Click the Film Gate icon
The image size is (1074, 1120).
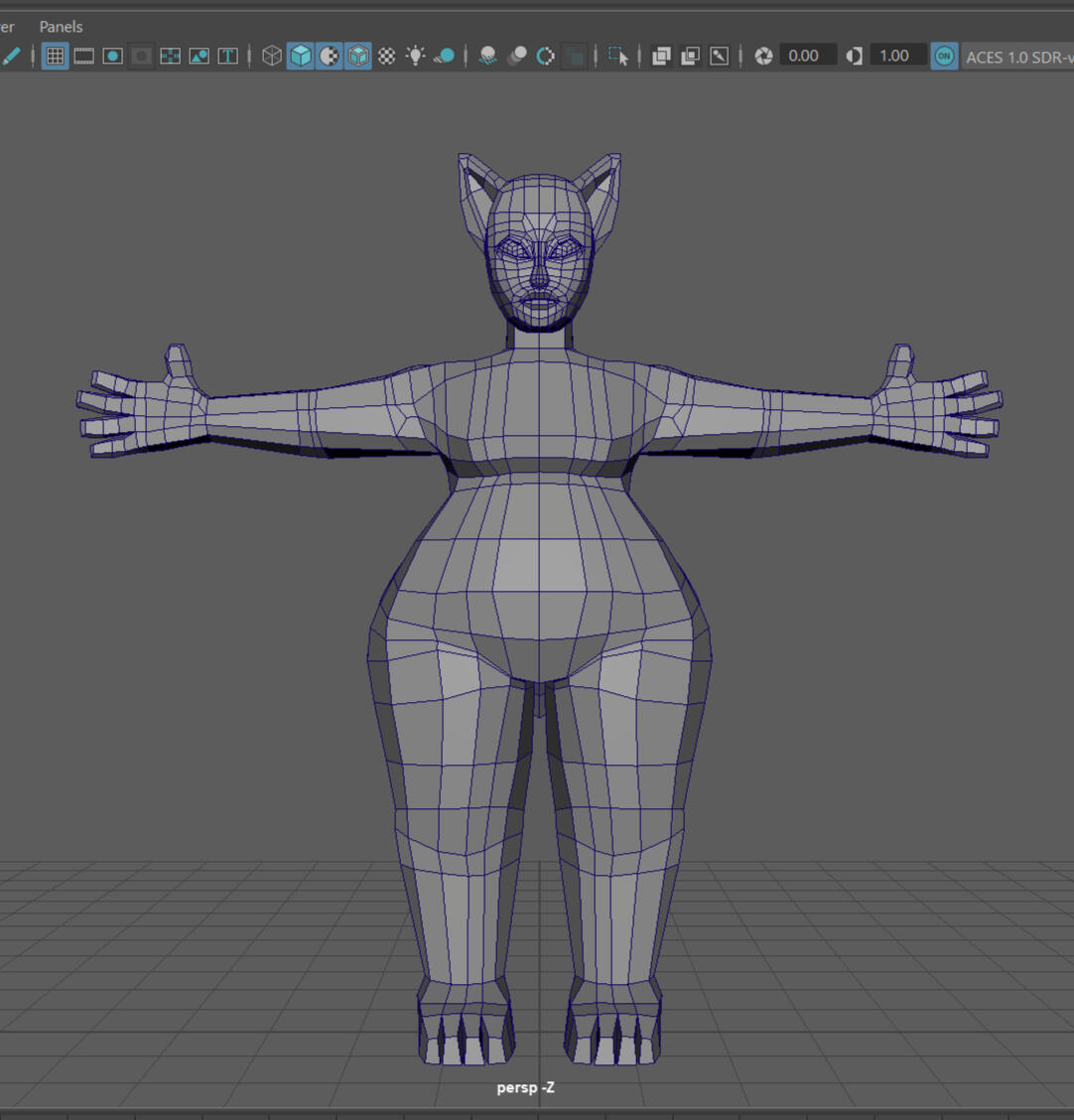click(x=84, y=56)
